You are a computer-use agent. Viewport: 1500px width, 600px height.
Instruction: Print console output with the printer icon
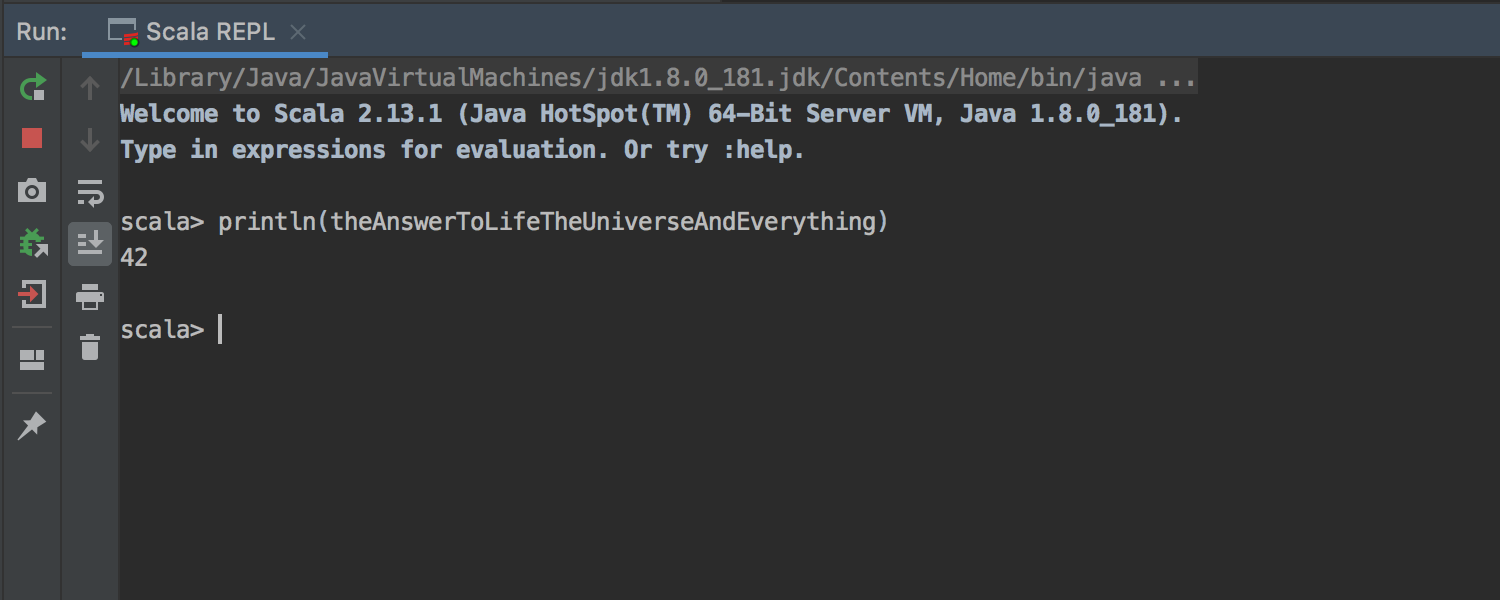coord(90,296)
